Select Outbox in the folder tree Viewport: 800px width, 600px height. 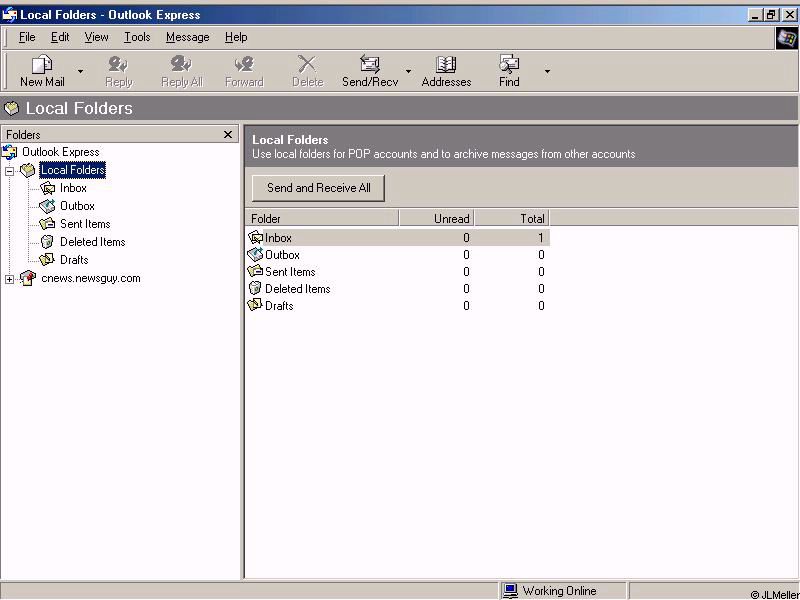(77, 206)
